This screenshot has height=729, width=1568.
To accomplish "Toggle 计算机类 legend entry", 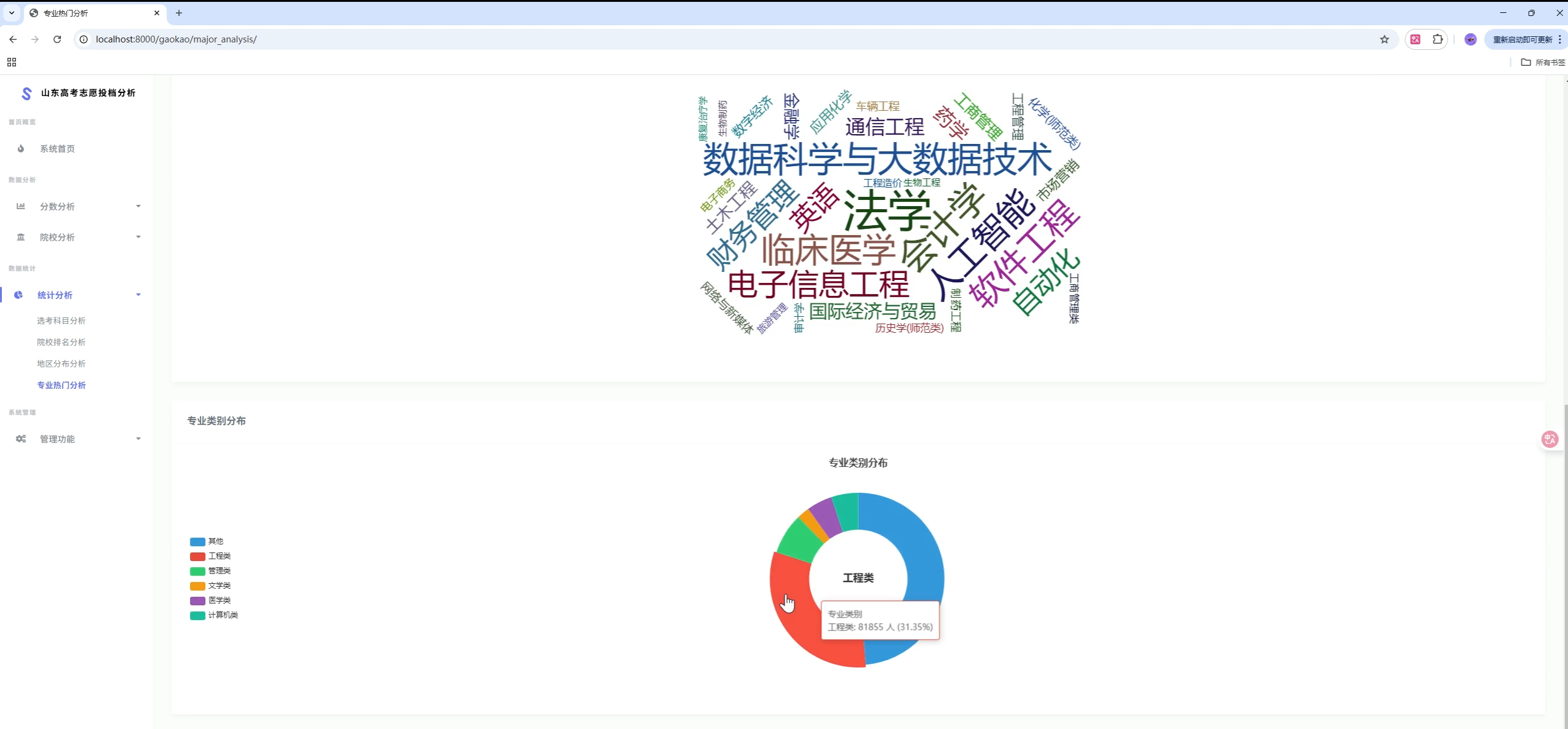I will (214, 615).
